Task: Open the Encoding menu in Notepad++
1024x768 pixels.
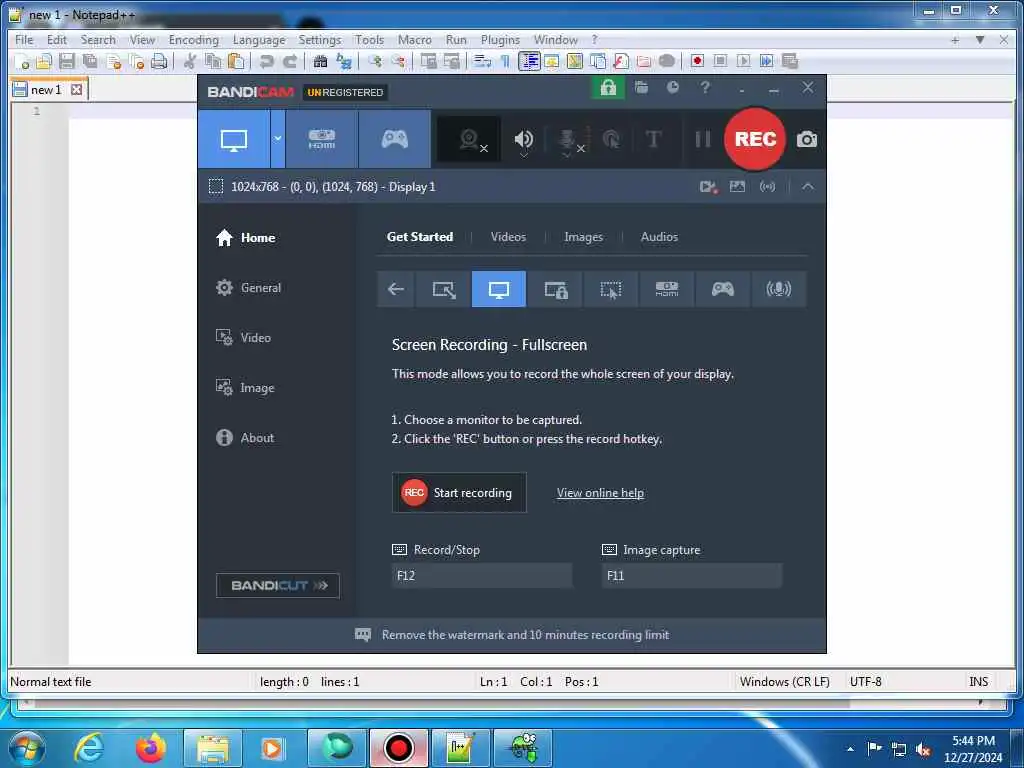Action: 193,40
